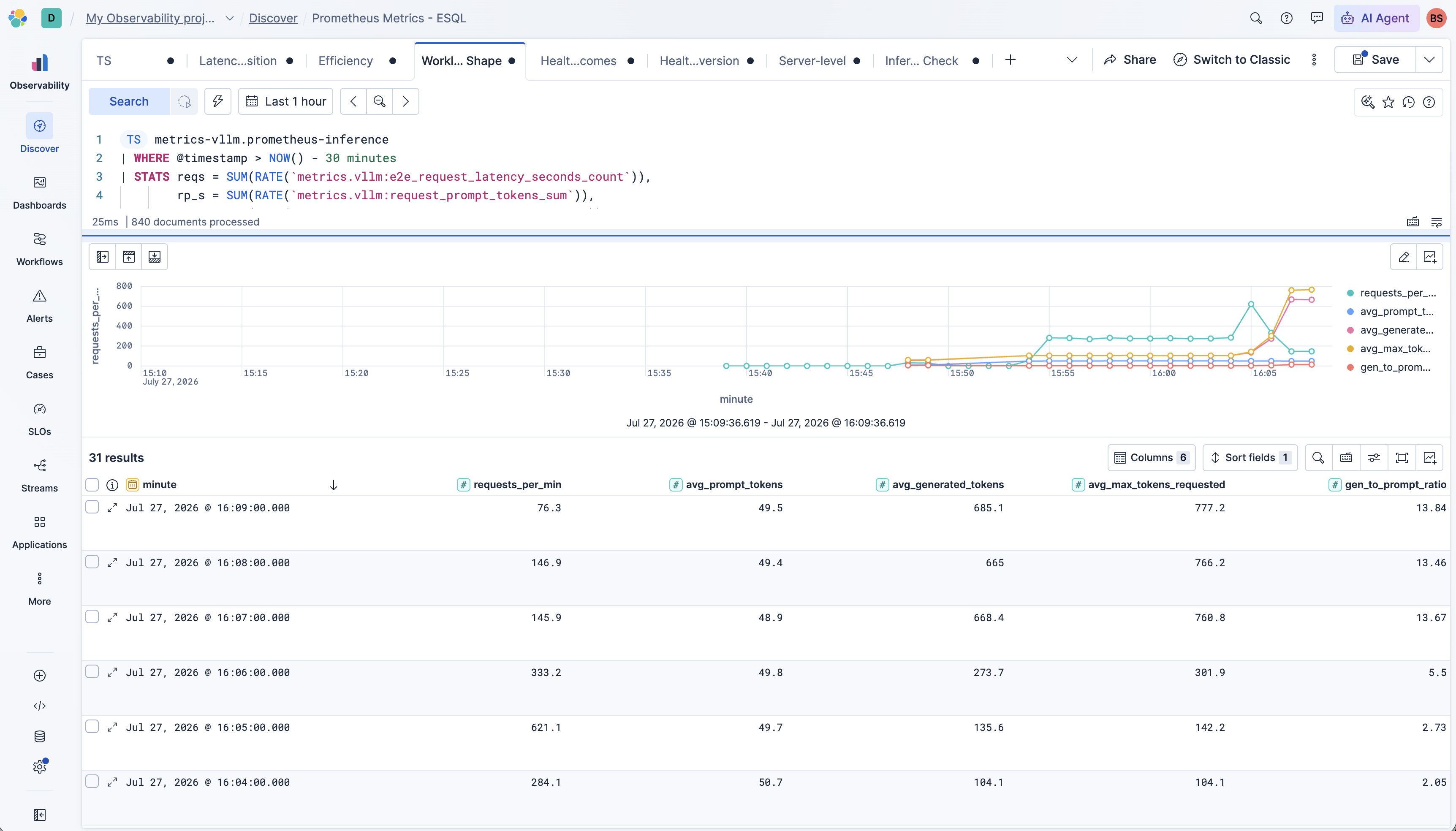Open the kebab more-options menu
Screen dimensions: 1456x831
point(1314,60)
